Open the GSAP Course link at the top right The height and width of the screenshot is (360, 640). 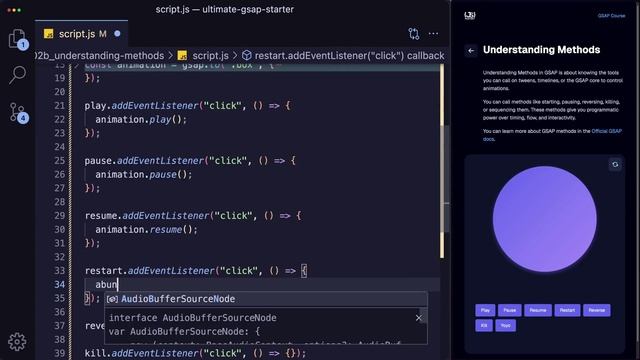[x=611, y=16]
